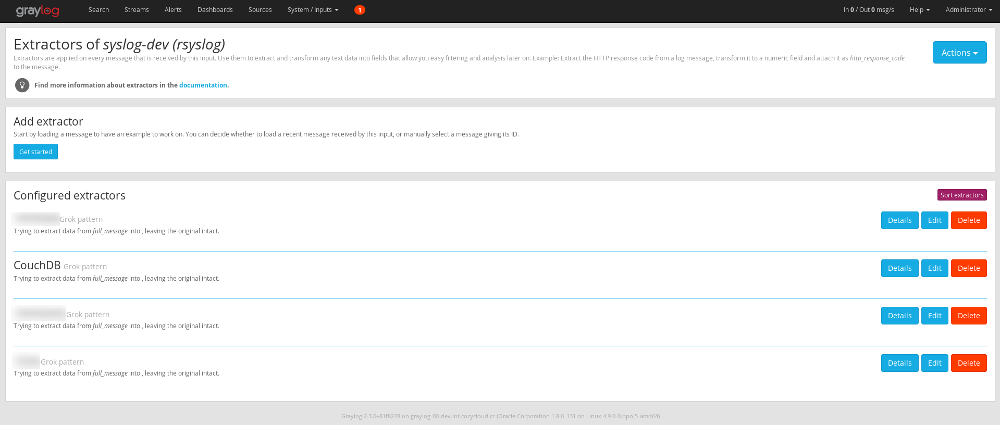The image size is (1000, 425).
Task: Go to the Search page
Action: click(x=98, y=9)
